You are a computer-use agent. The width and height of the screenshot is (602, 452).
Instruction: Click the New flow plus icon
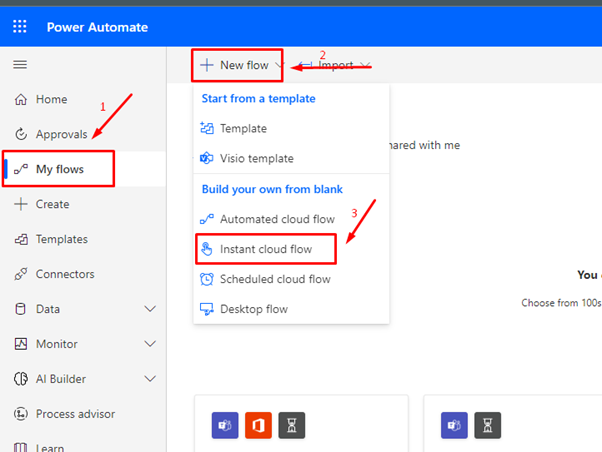tap(207, 65)
